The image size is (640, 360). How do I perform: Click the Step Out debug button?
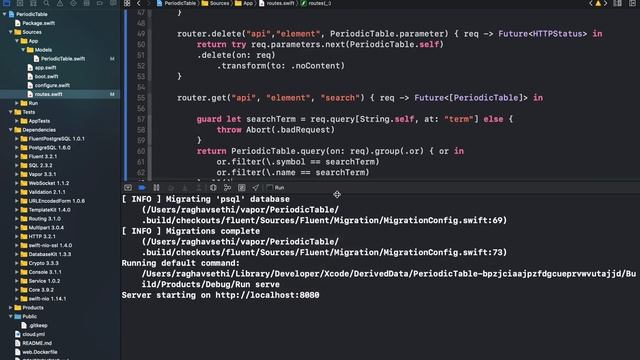point(199,187)
